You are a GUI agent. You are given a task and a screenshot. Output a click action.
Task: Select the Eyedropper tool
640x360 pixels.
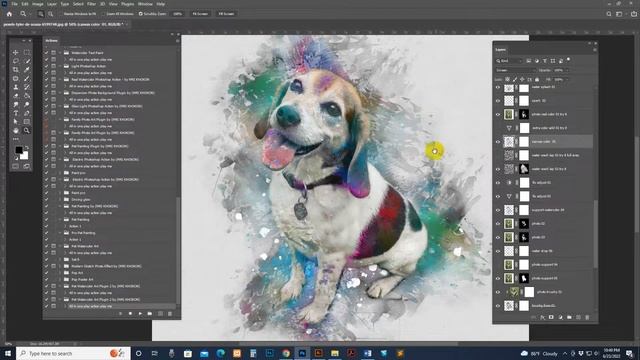click(27, 70)
